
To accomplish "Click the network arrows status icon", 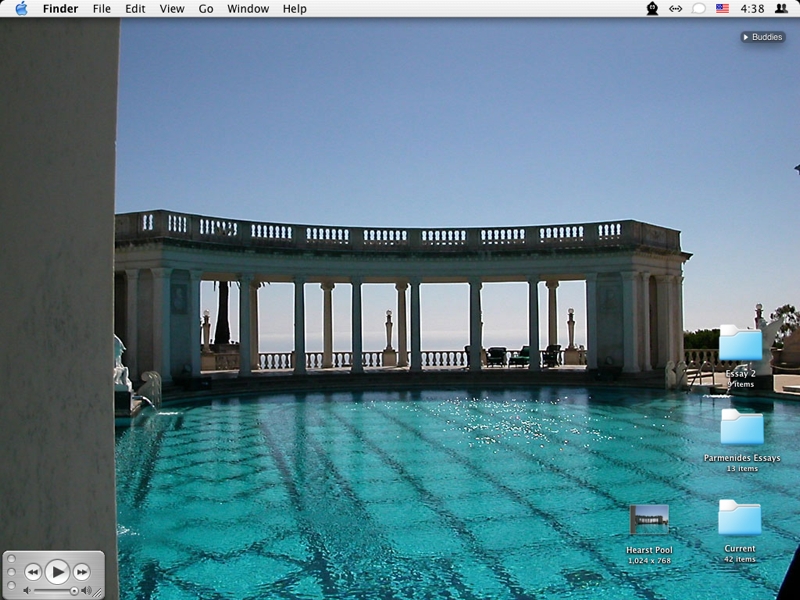I will coord(676,9).
